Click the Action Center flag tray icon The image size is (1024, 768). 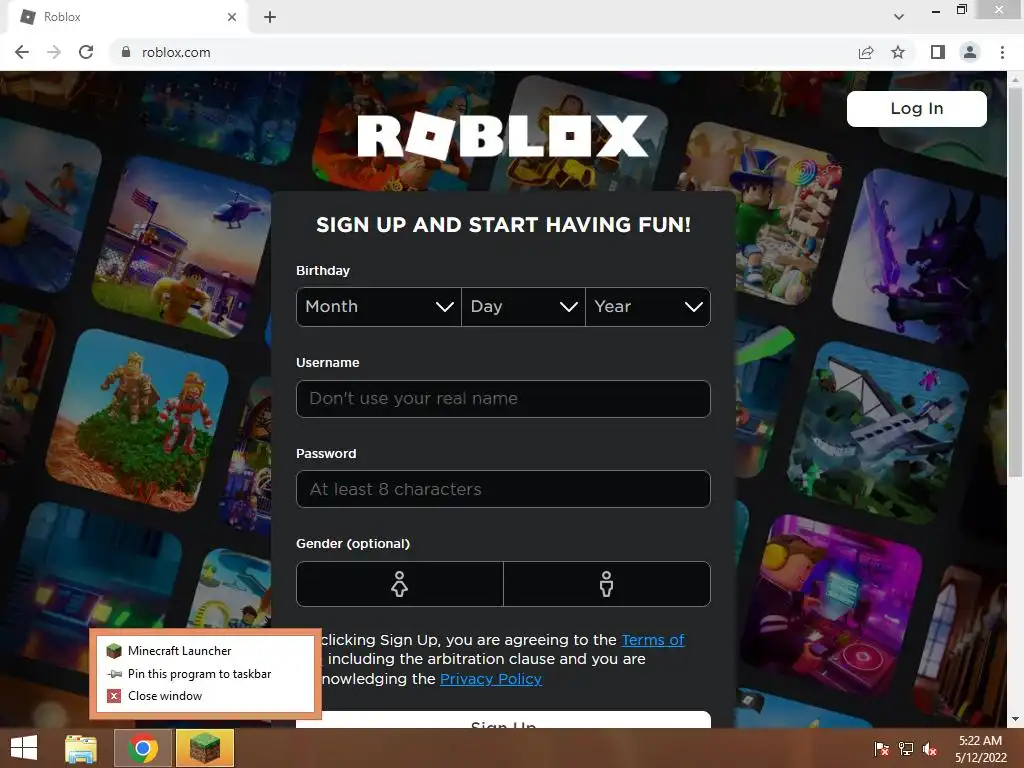pyautogui.click(x=881, y=749)
